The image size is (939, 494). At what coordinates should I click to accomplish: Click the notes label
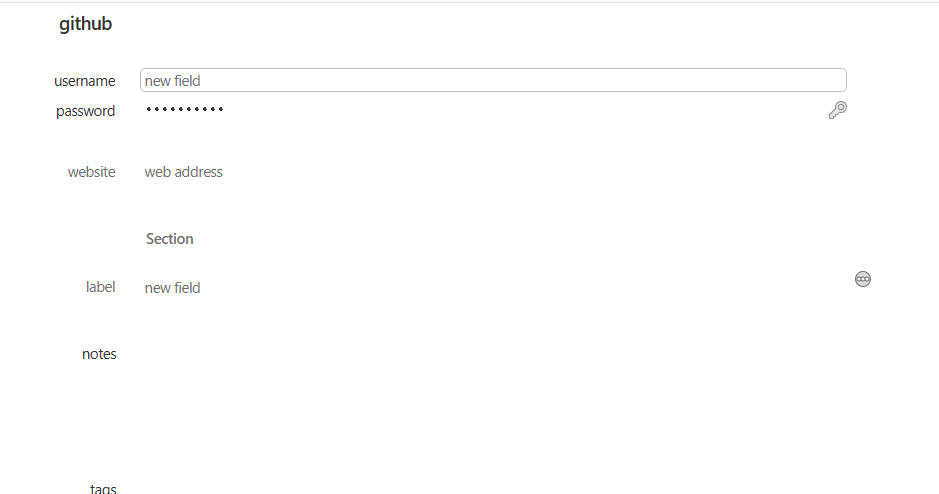point(99,354)
